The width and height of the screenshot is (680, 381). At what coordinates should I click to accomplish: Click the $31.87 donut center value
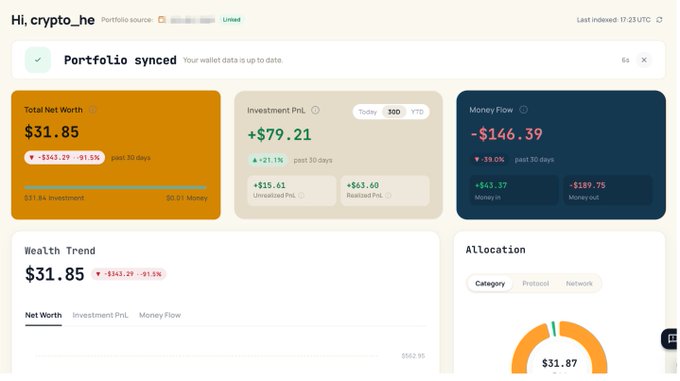point(559,363)
